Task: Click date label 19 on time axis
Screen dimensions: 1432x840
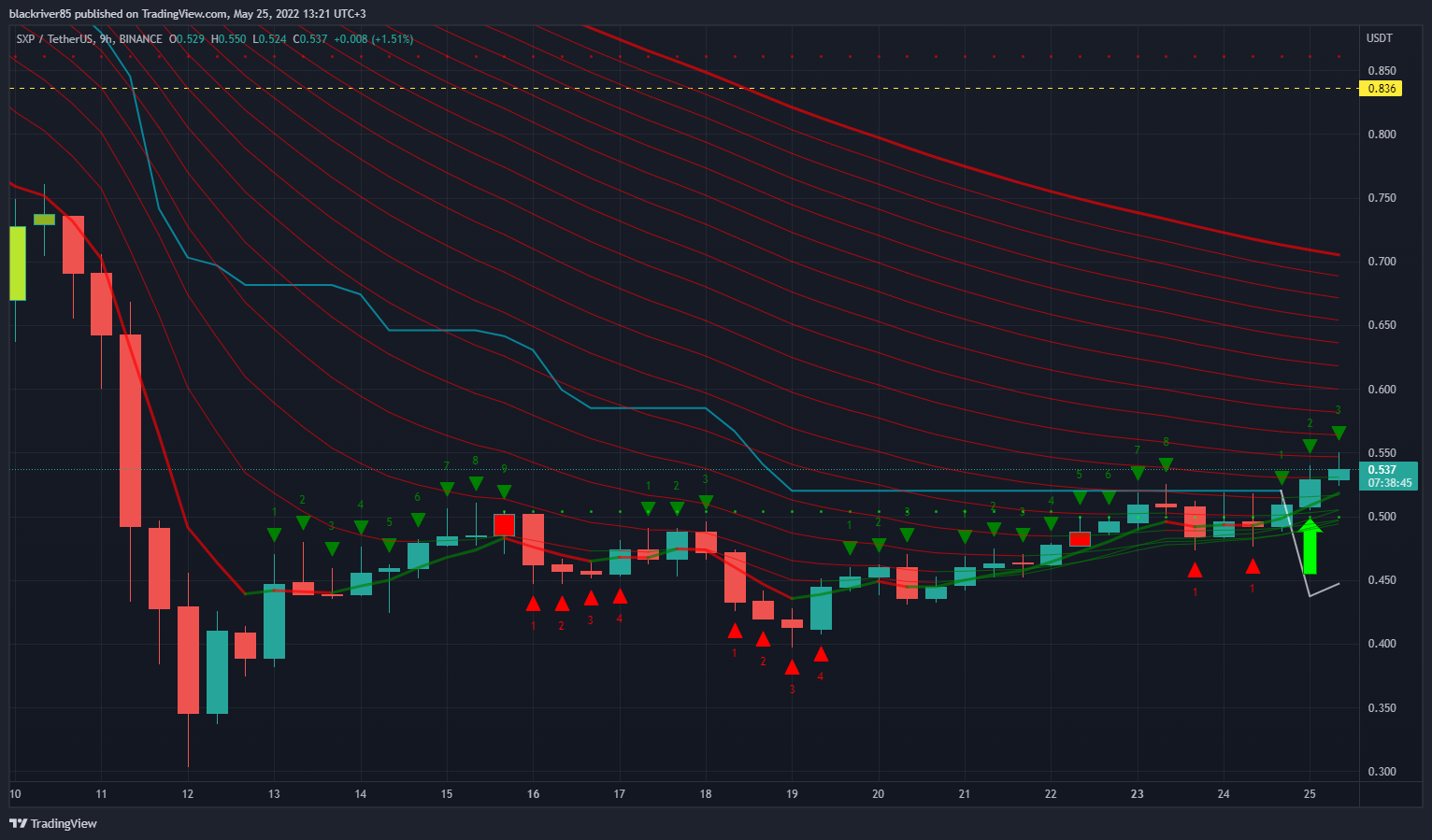Action: [792, 794]
